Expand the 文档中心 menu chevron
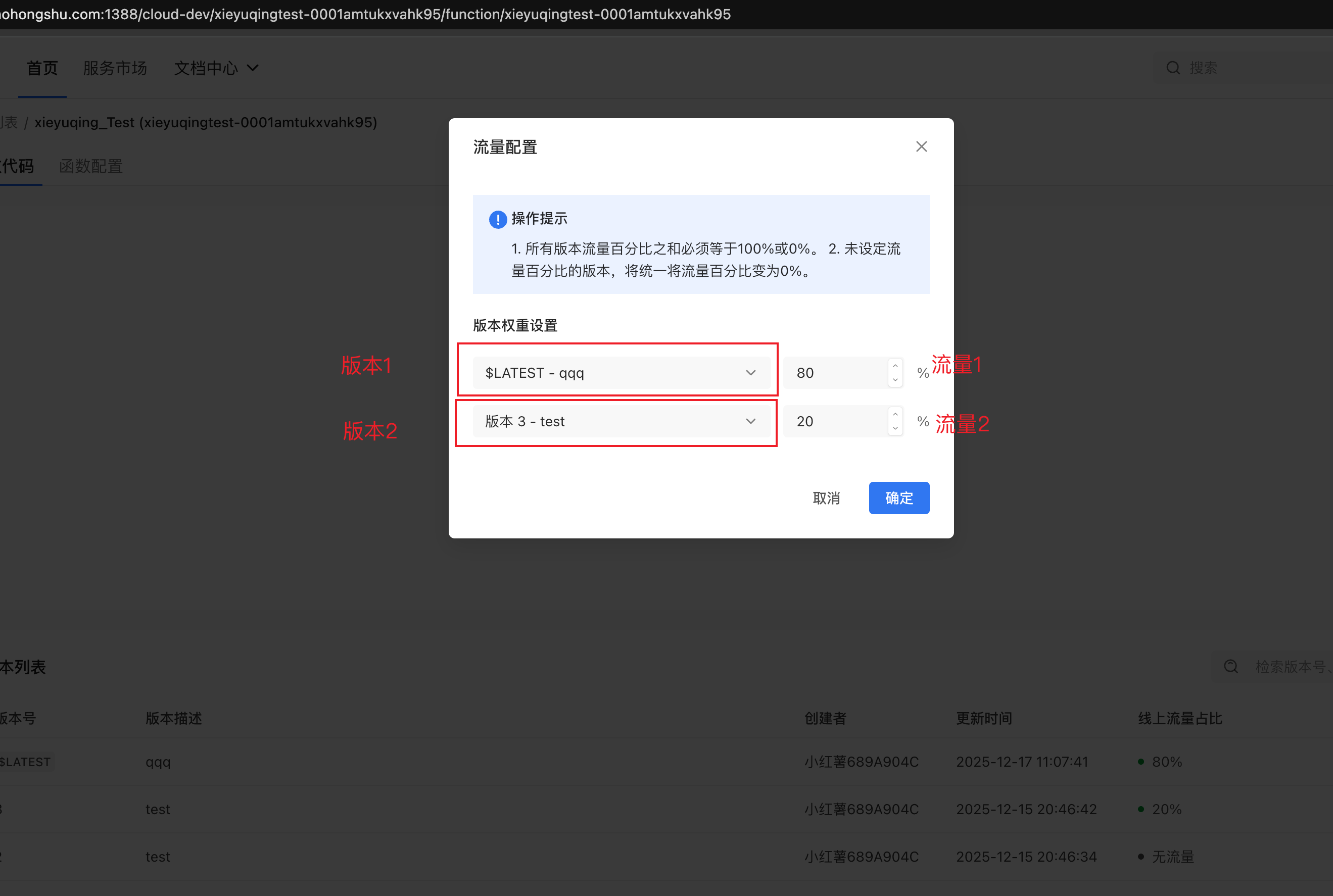The image size is (1333, 896). (253, 68)
